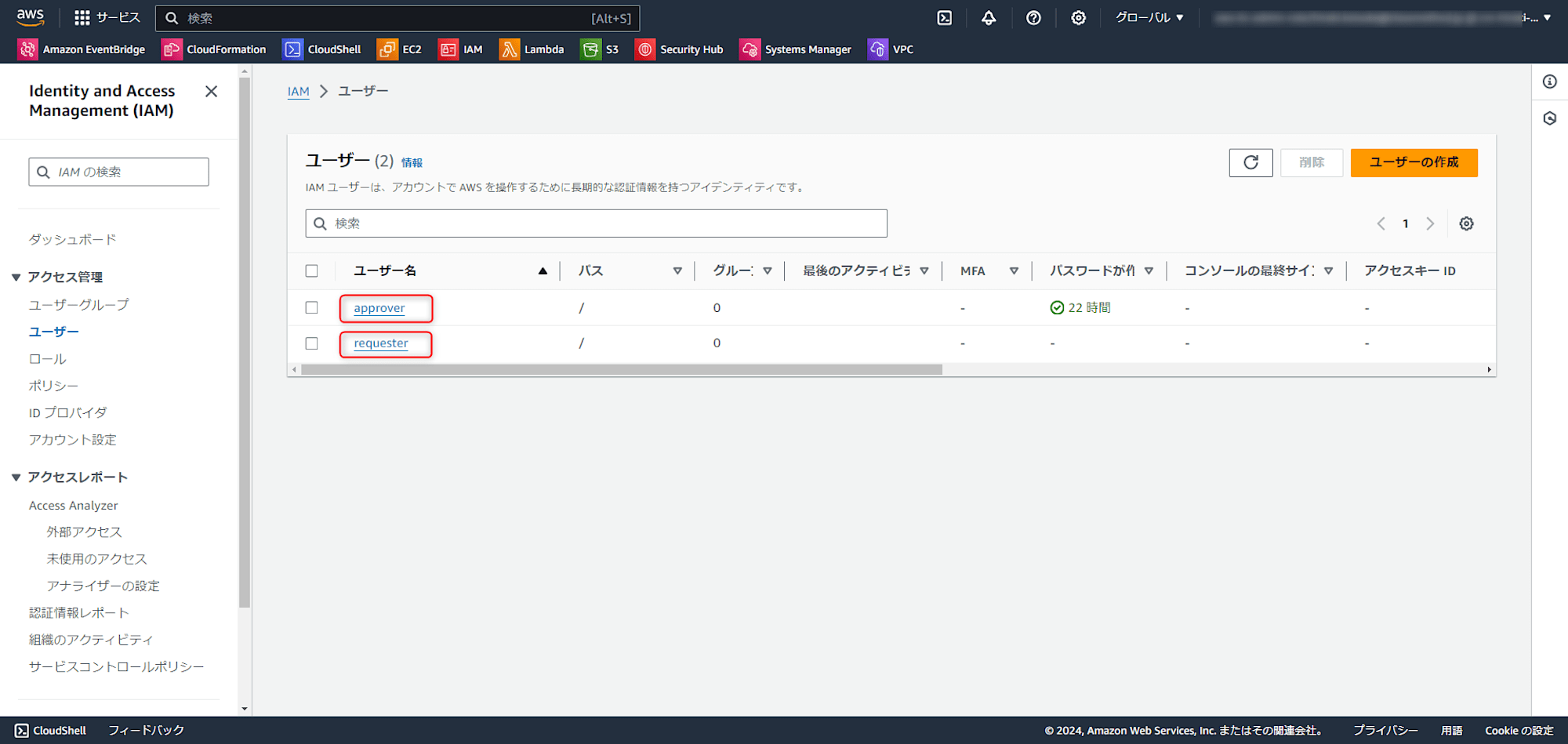Refresh the users list
Image resolution: width=1568 pixels, height=744 pixels.
1250,162
